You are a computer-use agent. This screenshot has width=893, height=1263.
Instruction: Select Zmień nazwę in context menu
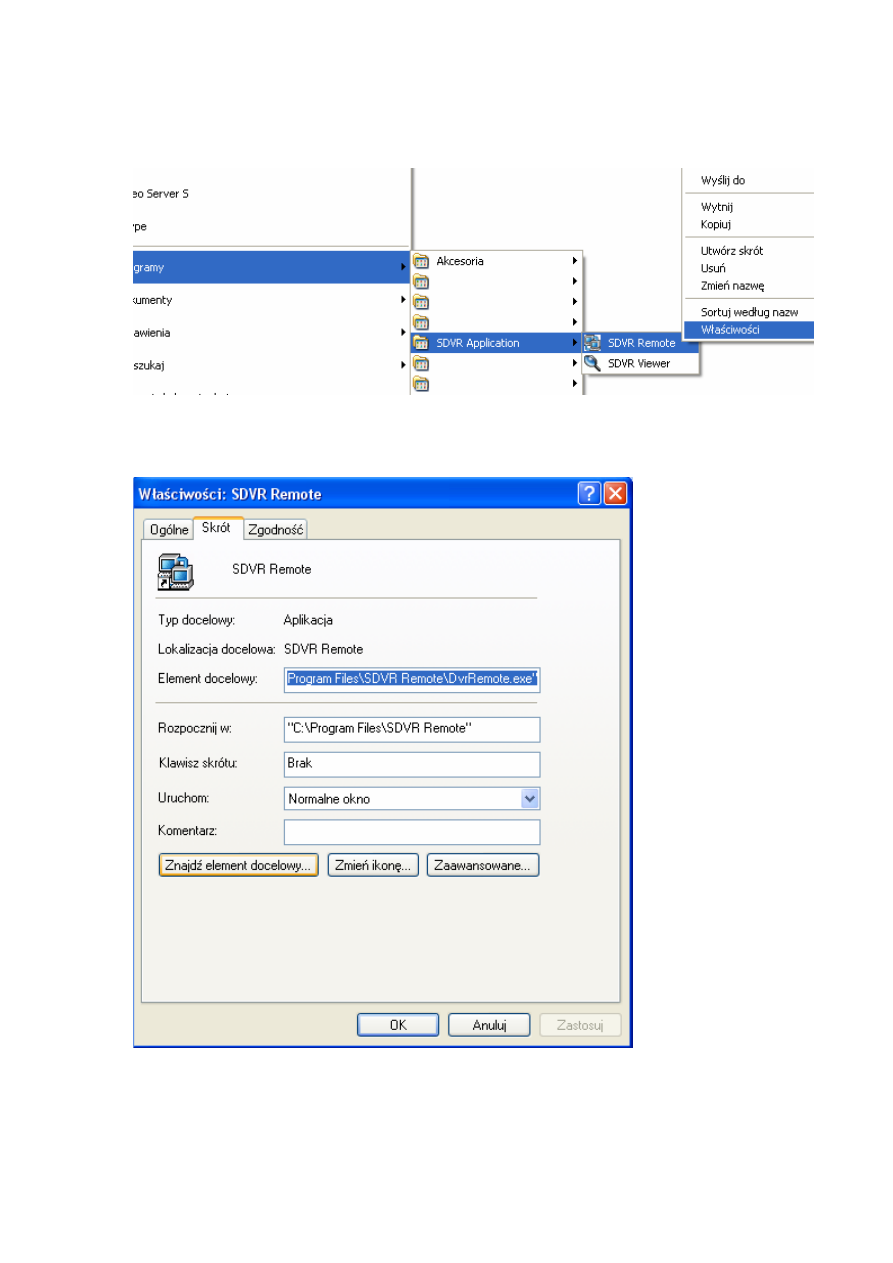point(732,286)
